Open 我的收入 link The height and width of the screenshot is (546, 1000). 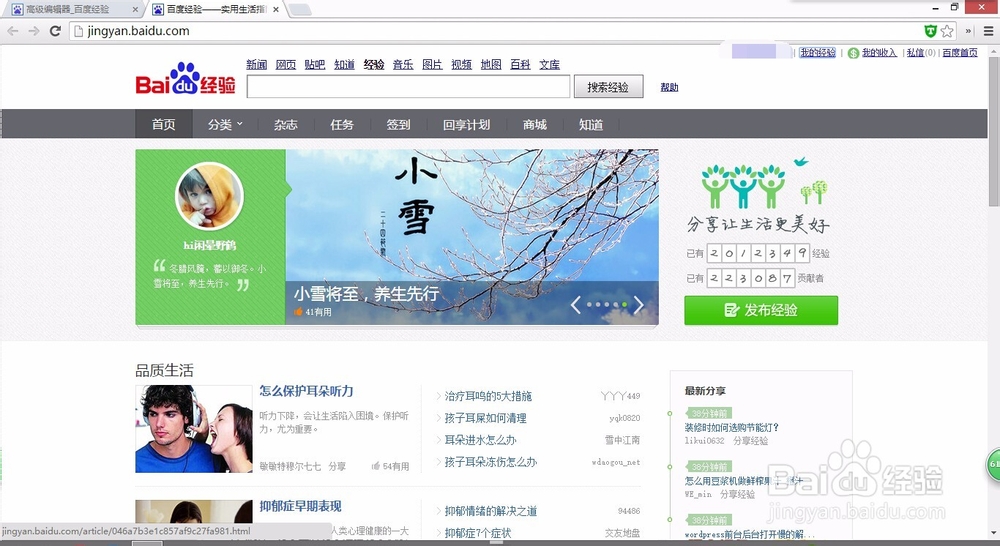coord(879,52)
